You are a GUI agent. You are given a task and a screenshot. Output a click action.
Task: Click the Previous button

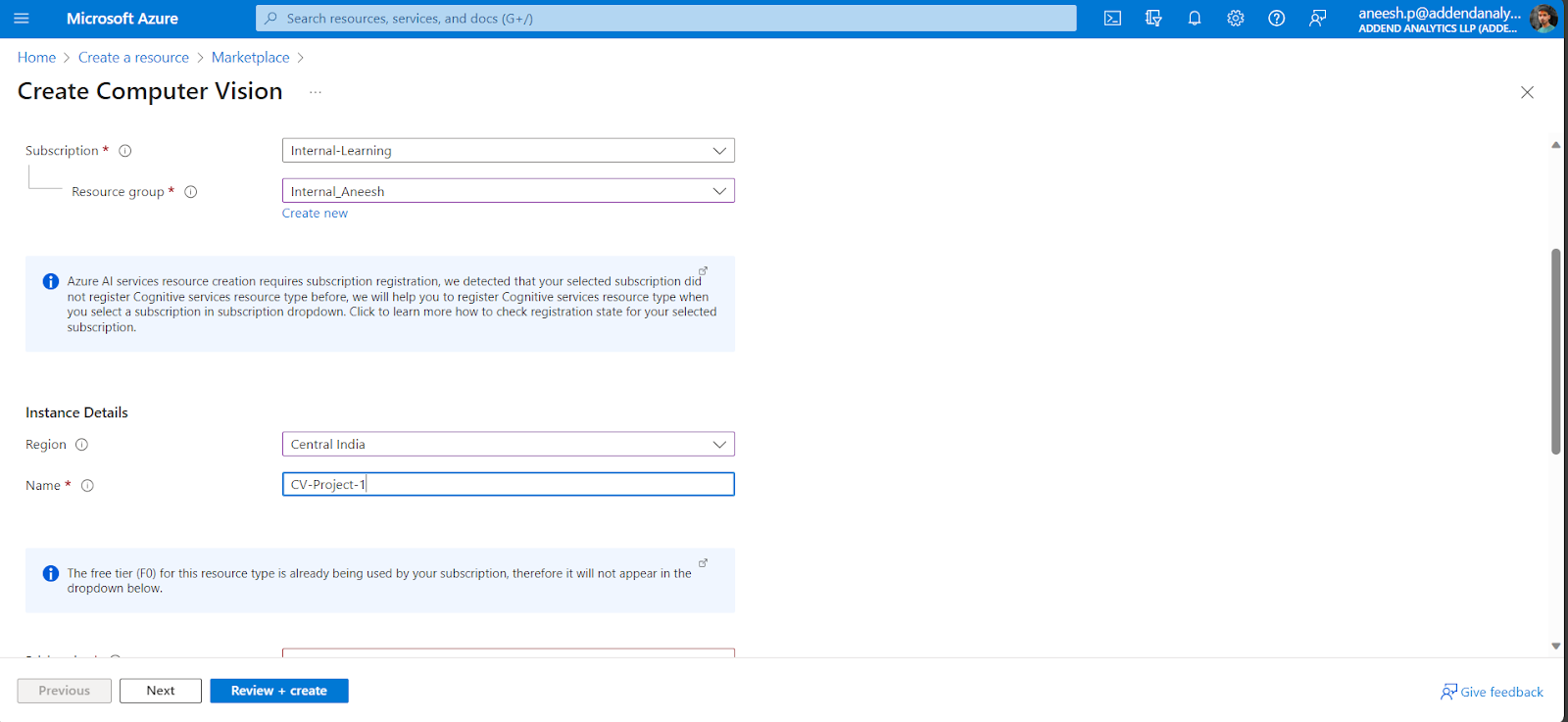65,691
